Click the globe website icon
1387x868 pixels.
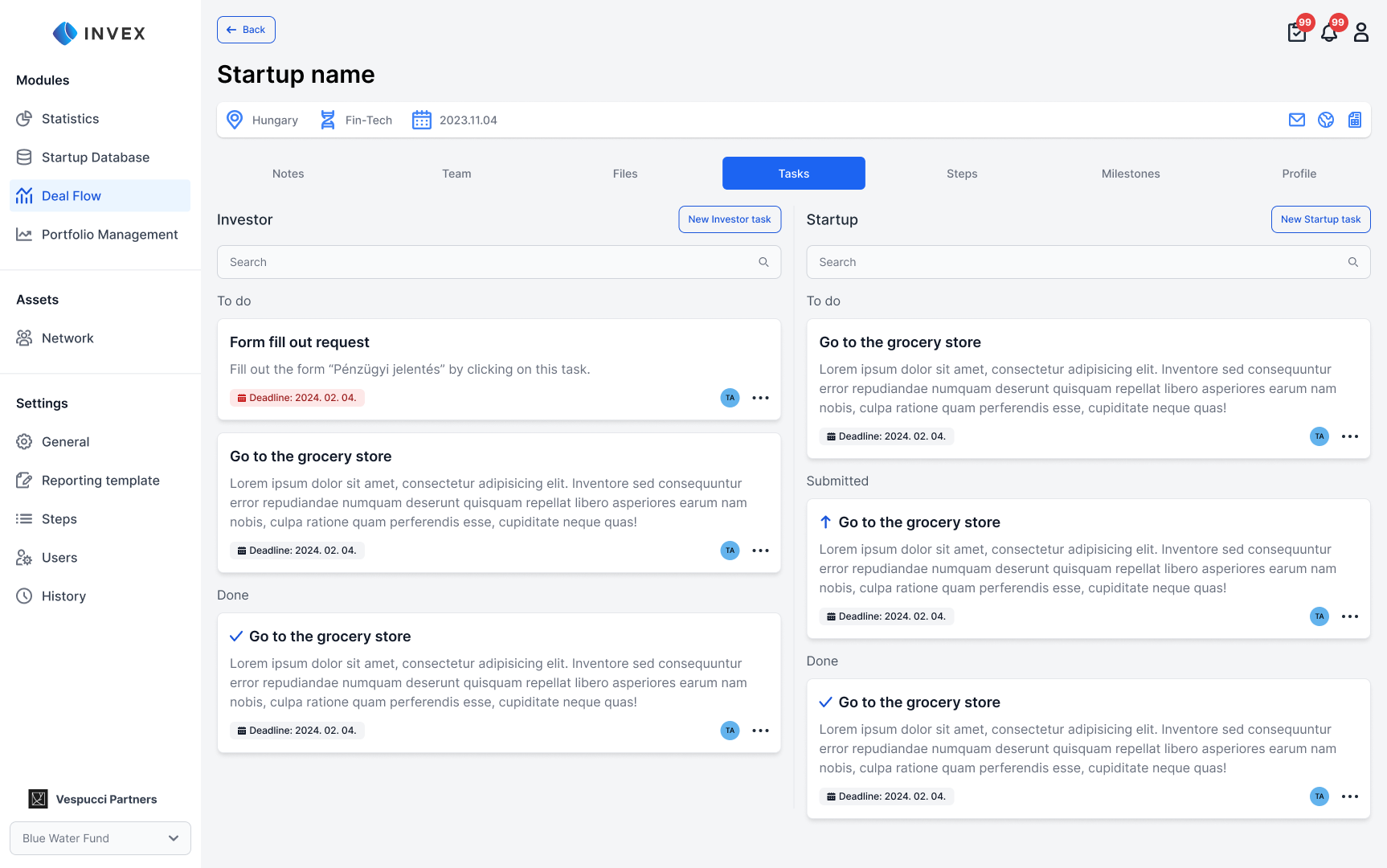(x=1326, y=120)
